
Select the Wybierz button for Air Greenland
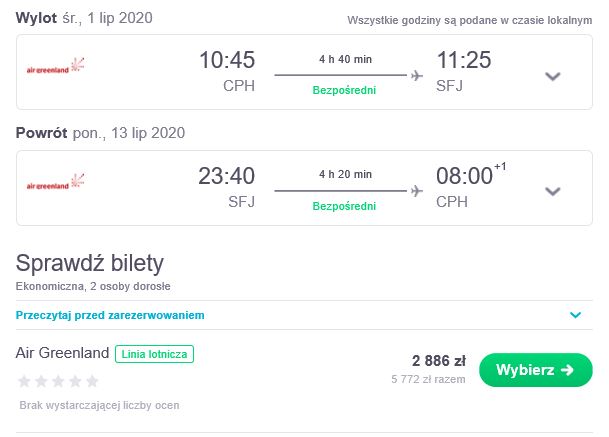pos(536,370)
